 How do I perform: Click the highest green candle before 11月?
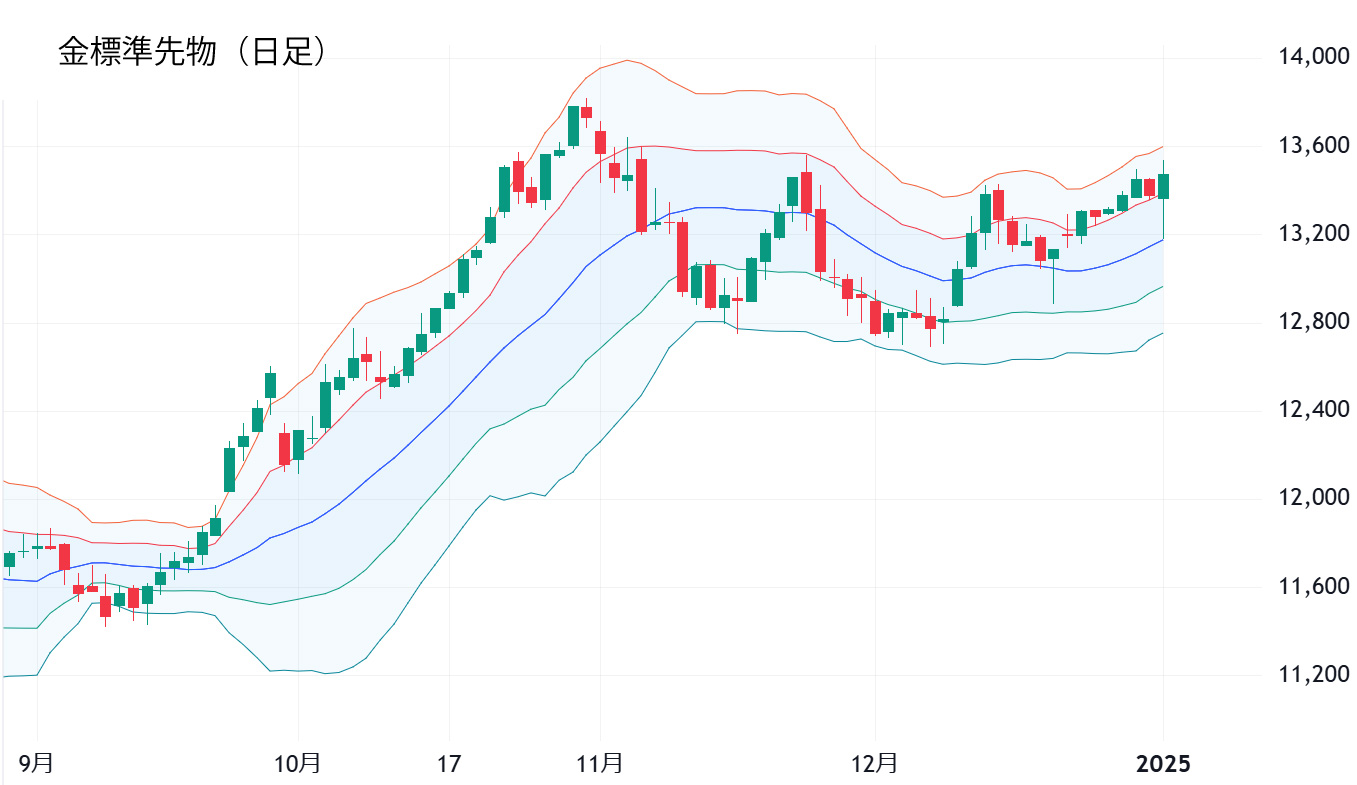click(x=573, y=125)
